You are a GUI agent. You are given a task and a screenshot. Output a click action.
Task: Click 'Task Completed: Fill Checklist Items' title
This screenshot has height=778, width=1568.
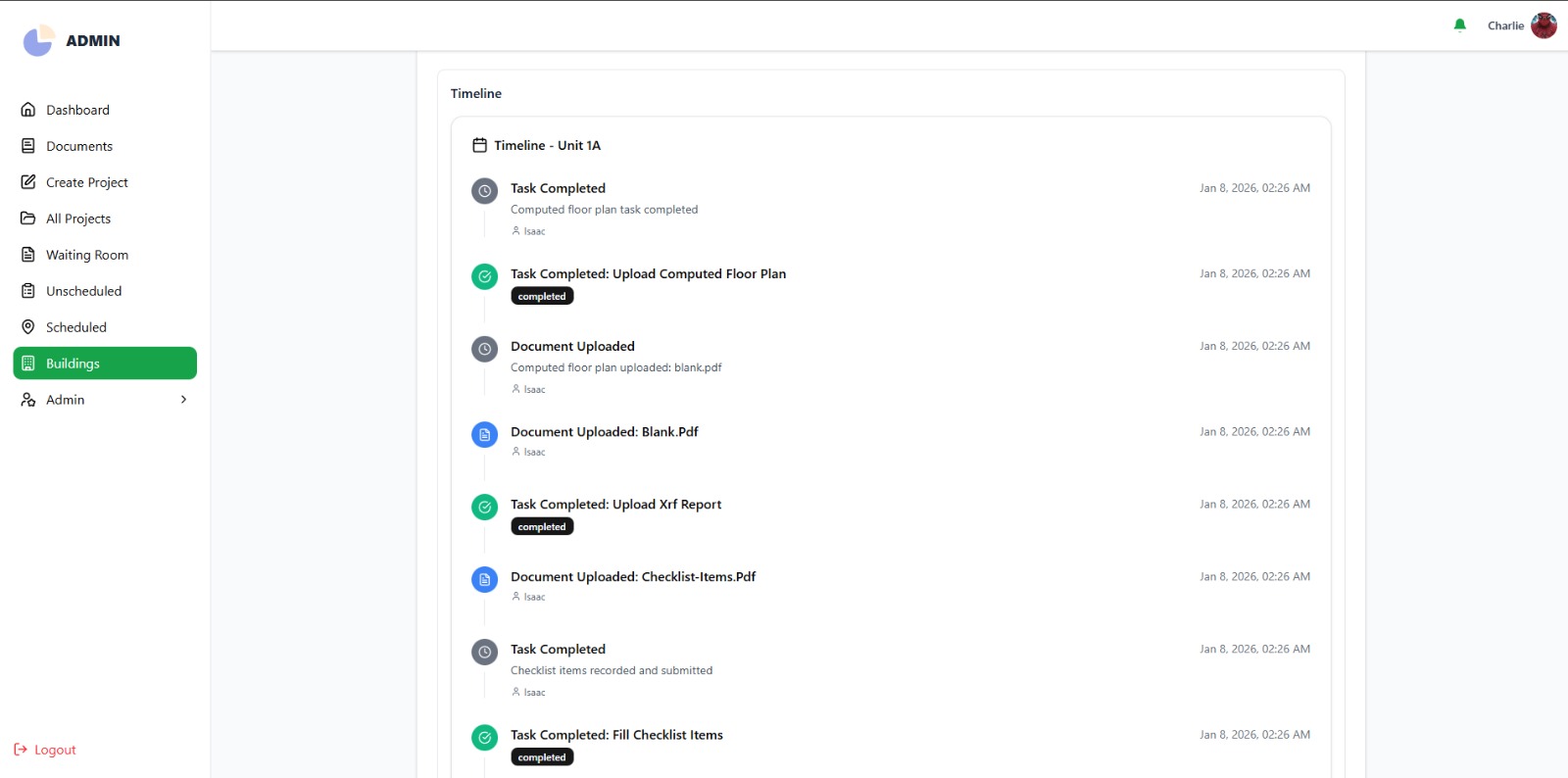point(616,735)
